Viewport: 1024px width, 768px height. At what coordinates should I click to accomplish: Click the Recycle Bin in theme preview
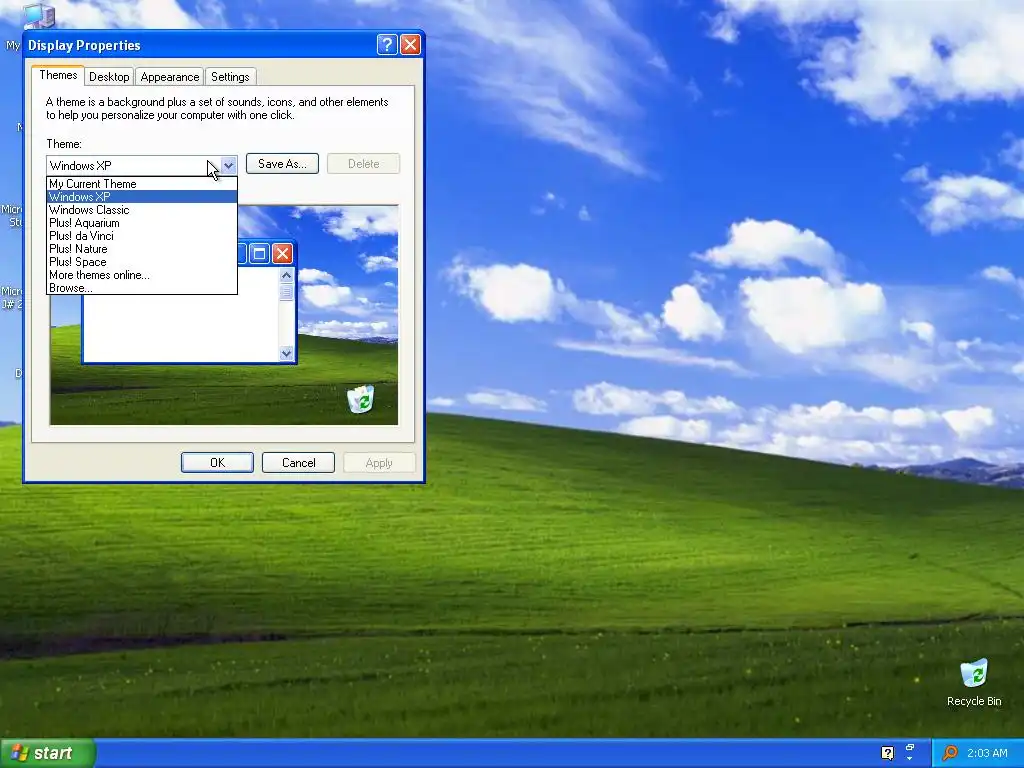pos(360,398)
